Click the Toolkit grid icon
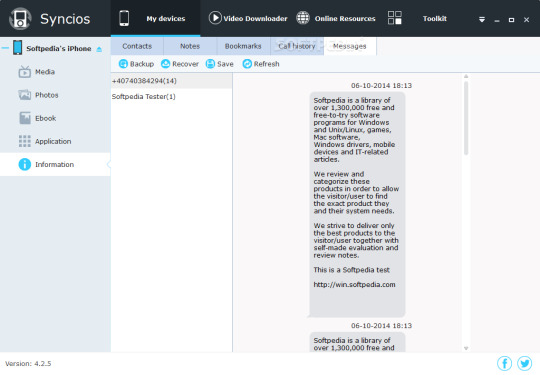Image resolution: width=540 pixels, height=375 pixels. coord(395,18)
